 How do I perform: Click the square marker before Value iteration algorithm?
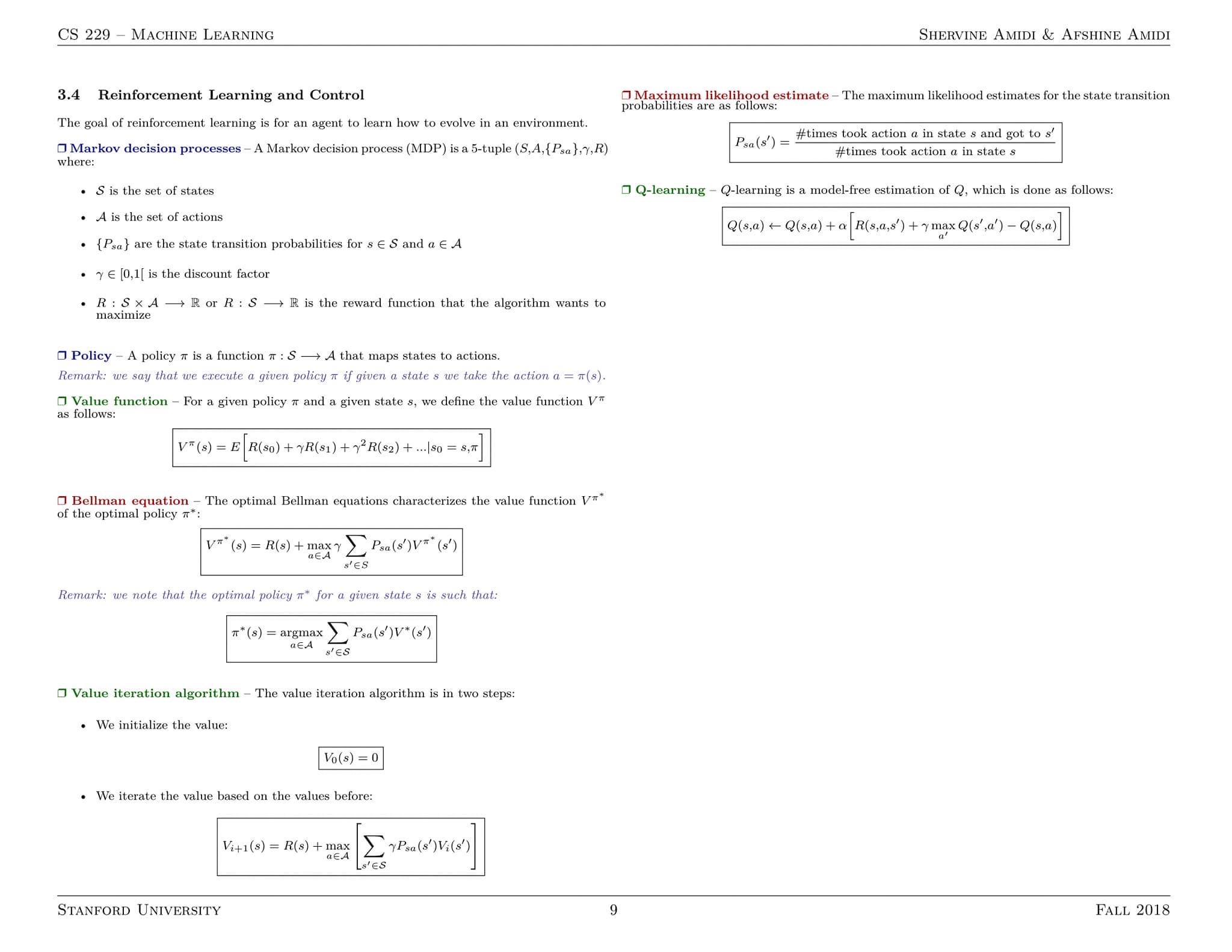point(62,693)
